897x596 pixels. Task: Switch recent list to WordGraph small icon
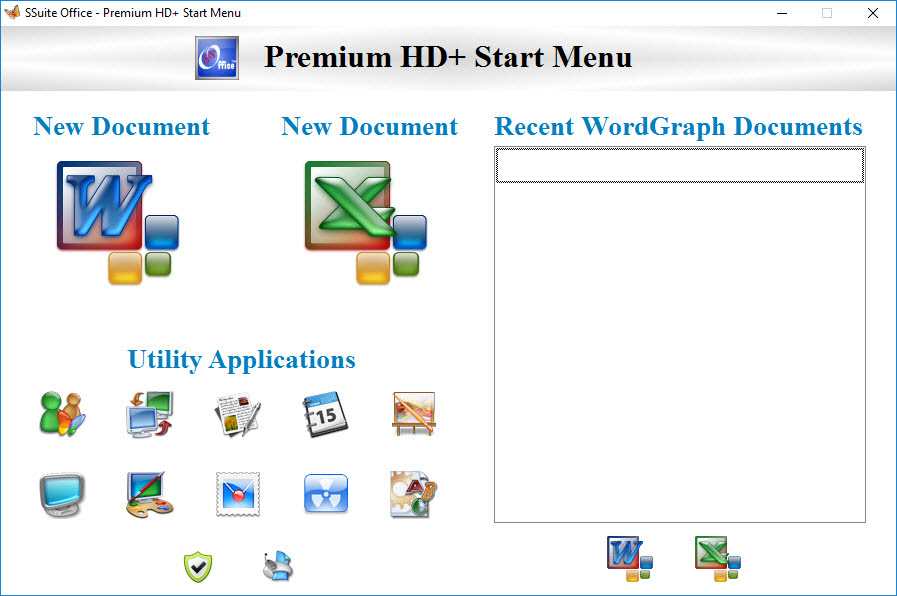point(629,559)
